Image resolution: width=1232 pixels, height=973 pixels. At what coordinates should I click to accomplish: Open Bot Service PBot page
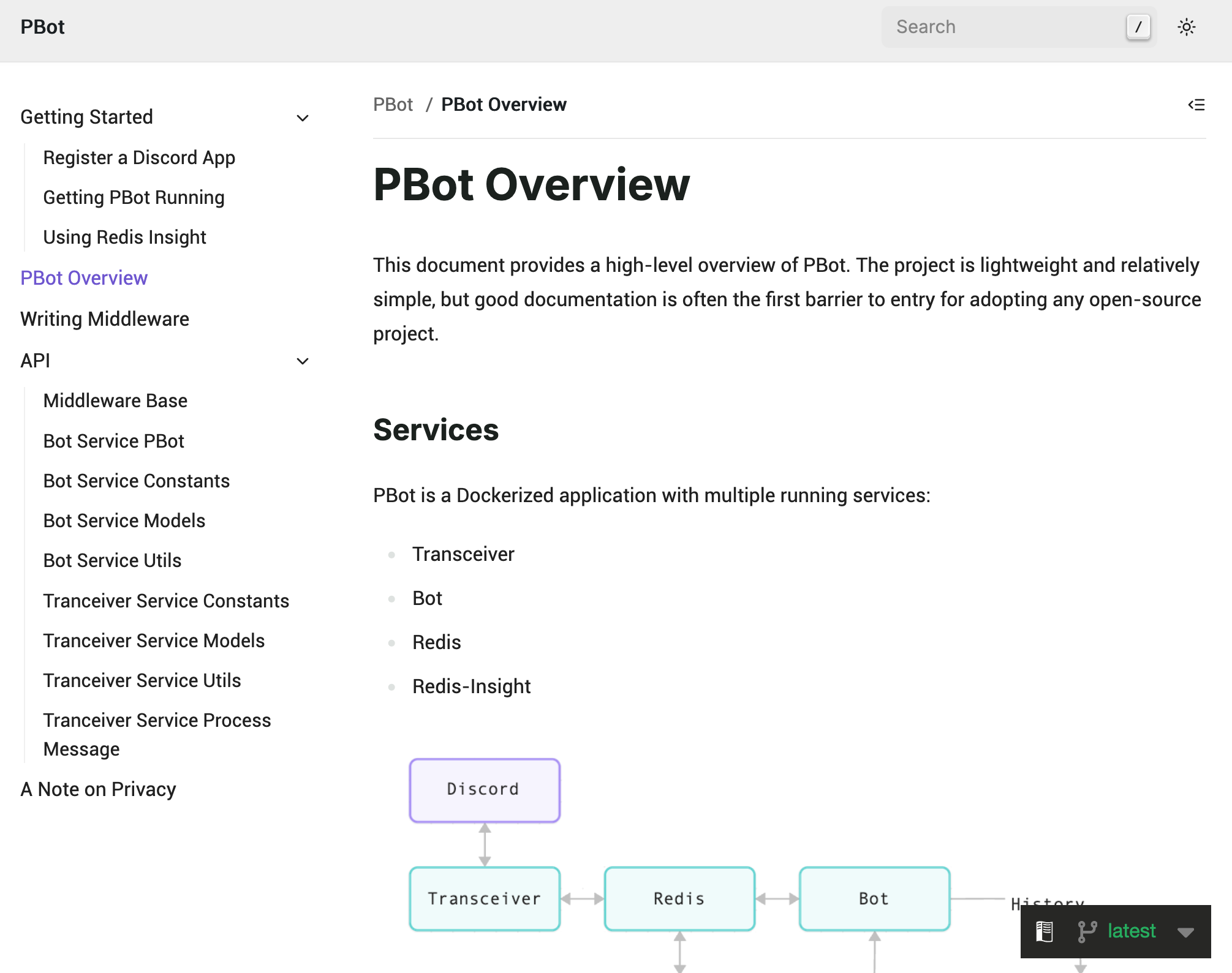pos(114,441)
